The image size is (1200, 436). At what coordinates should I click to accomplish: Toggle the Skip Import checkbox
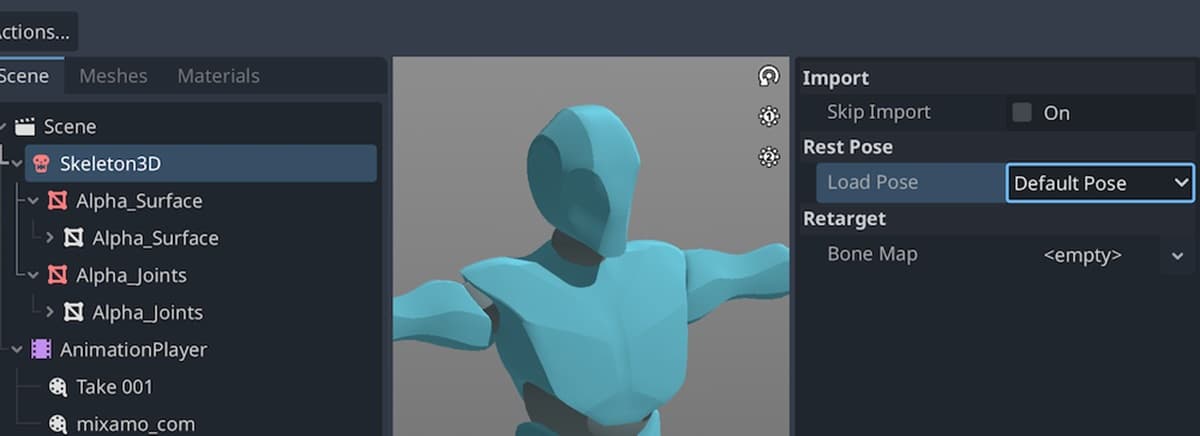pyautogui.click(x=1021, y=112)
